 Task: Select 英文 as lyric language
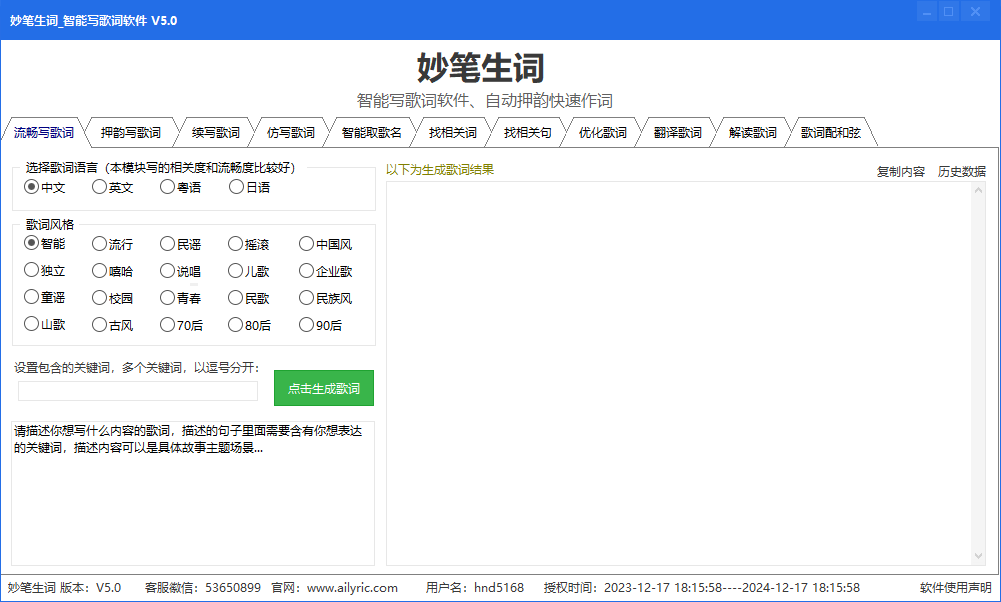[x=112, y=187]
